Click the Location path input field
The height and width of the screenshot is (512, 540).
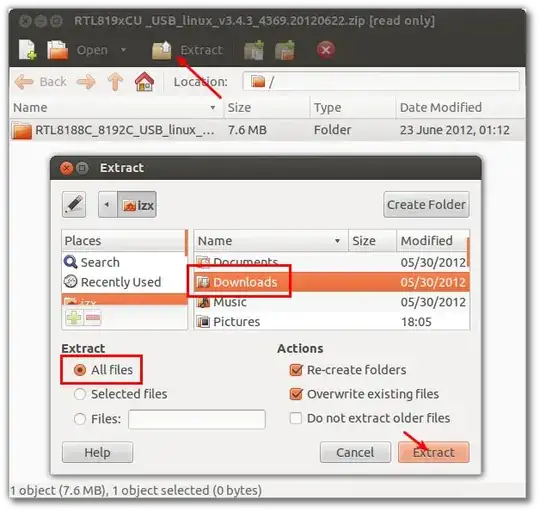coord(381,82)
